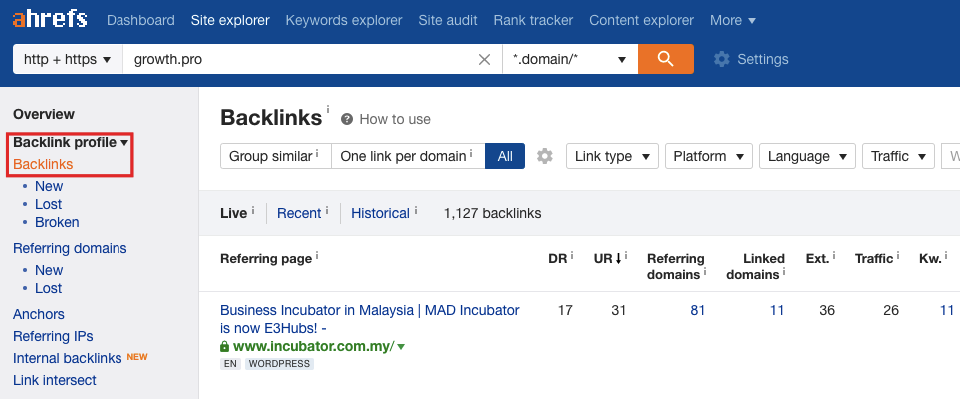Click the WORDPRESS platform tag
The image size is (960, 399).
click(279, 364)
